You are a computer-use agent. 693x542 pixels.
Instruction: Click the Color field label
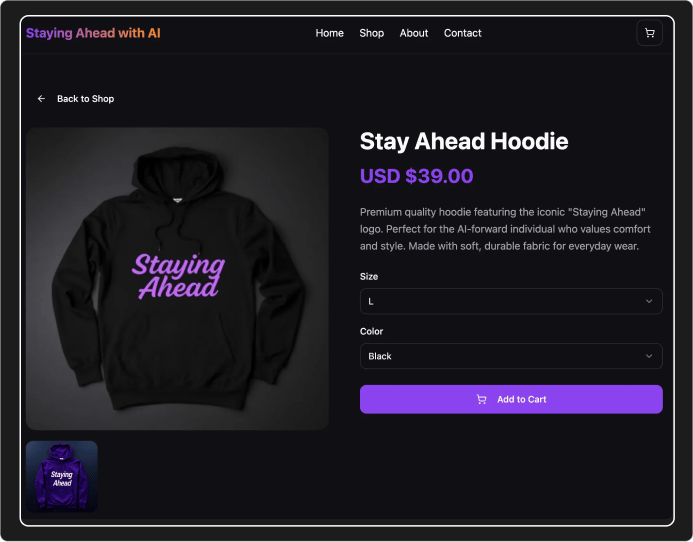point(371,332)
